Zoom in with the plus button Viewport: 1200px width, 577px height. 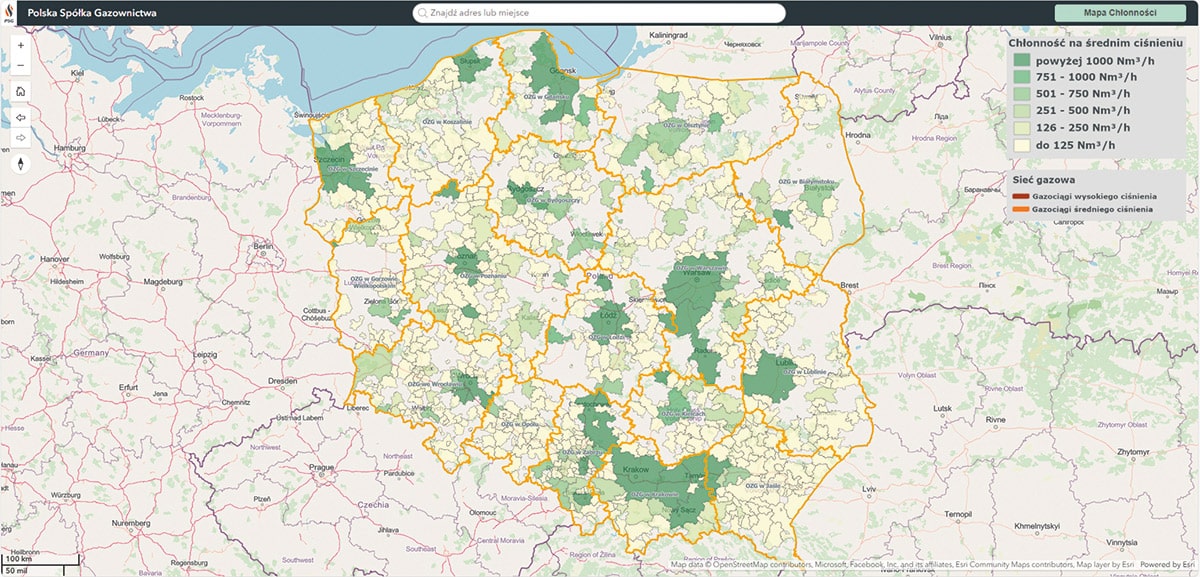(x=21, y=45)
